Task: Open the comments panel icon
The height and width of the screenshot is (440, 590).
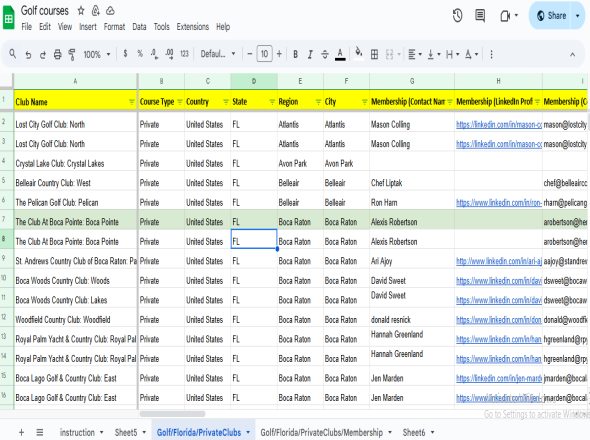Action: point(480,16)
